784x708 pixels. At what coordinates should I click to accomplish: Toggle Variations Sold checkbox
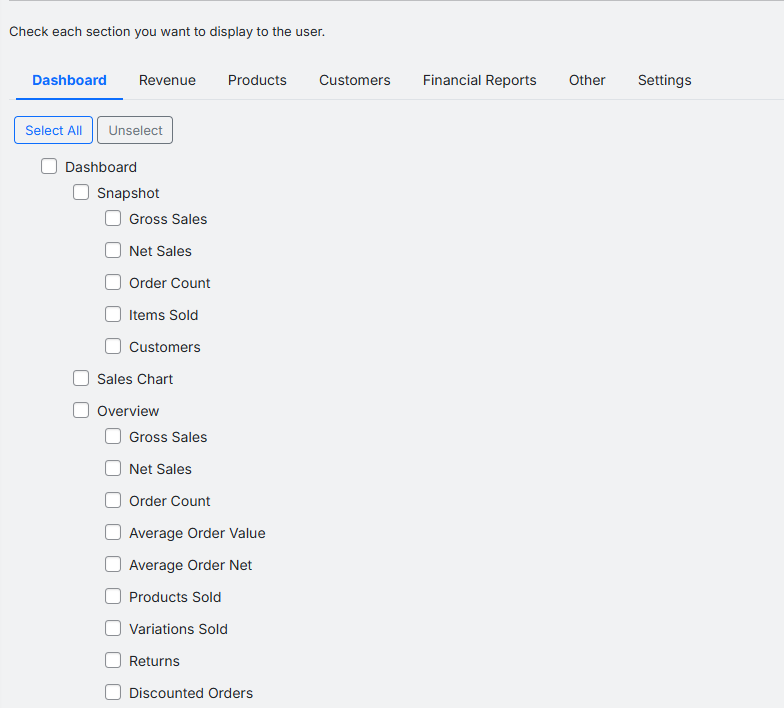click(x=113, y=629)
